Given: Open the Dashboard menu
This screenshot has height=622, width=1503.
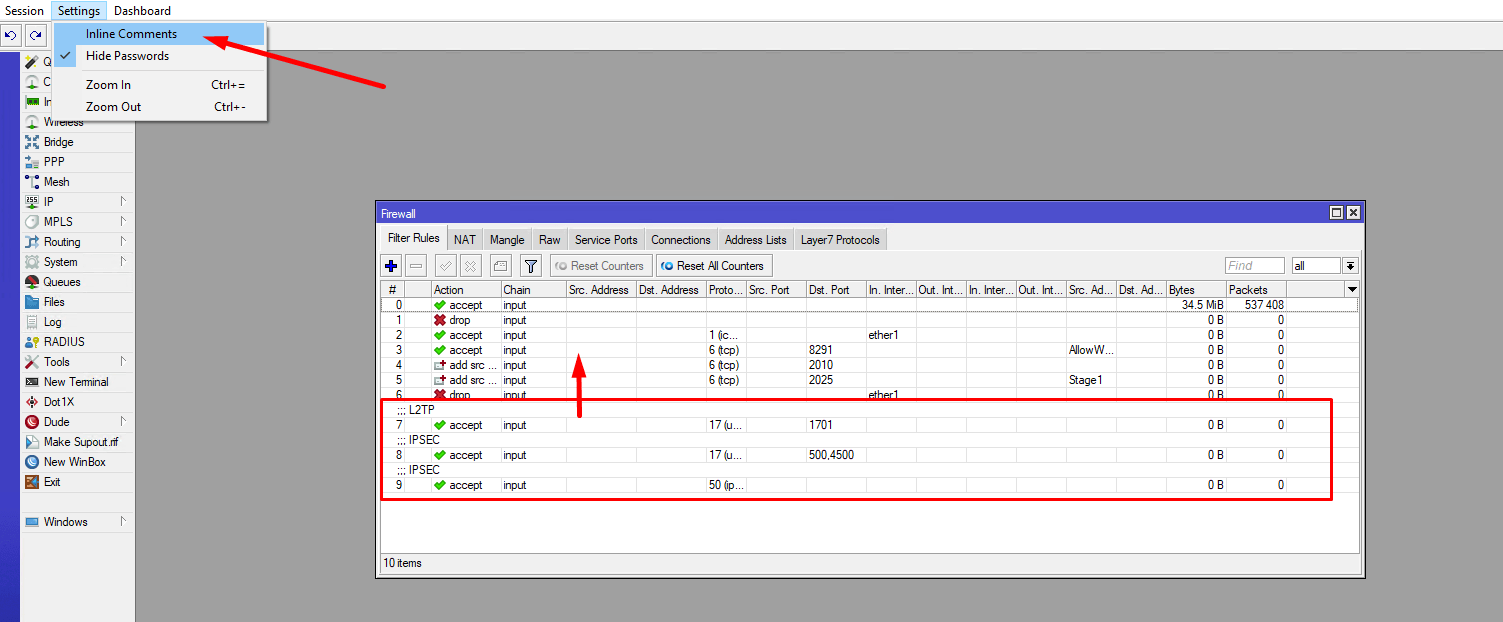Looking at the screenshot, I should coord(142,11).
